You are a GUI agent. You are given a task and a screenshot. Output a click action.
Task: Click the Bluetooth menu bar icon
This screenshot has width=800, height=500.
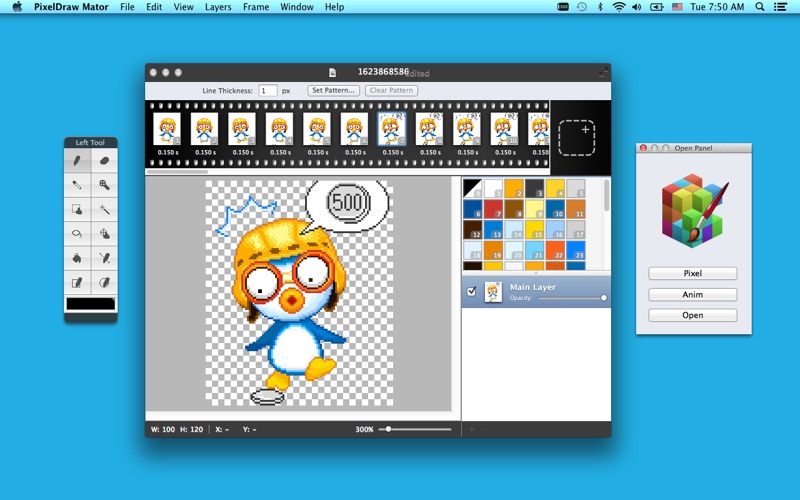(x=600, y=7)
